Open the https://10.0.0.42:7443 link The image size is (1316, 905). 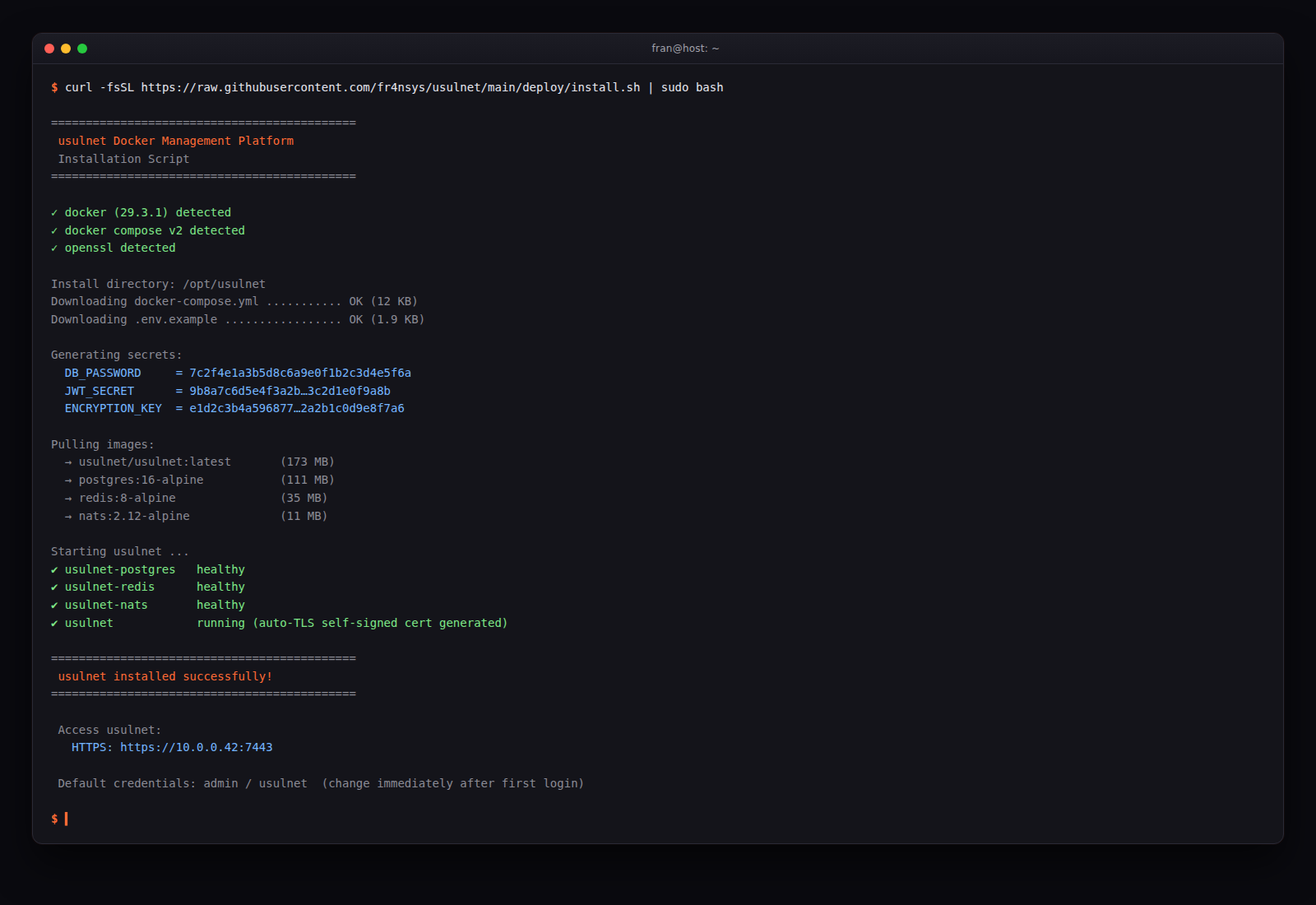(197, 747)
